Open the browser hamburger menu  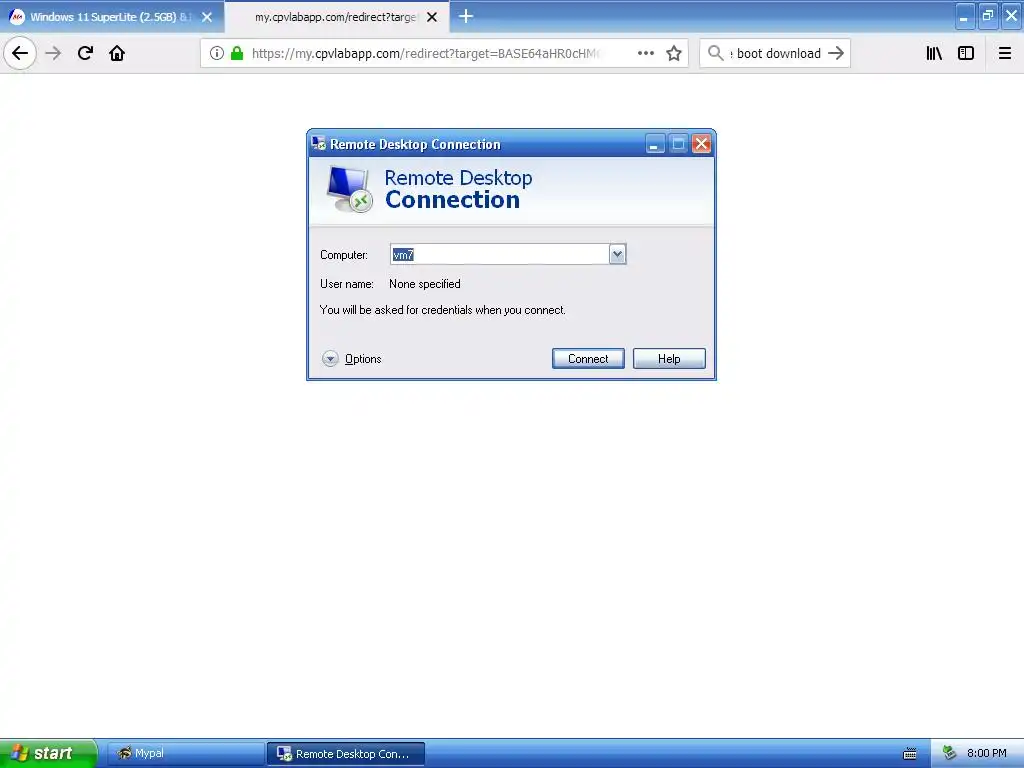click(x=1005, y=53)
